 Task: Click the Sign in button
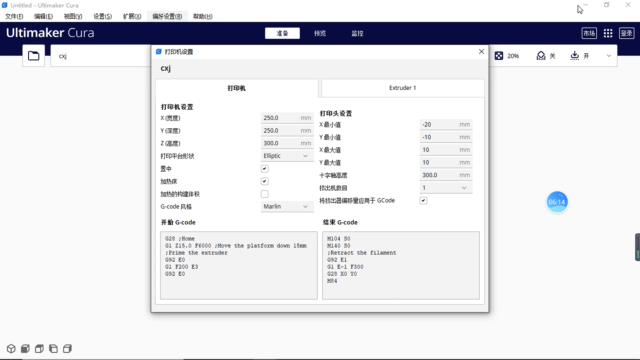[627, 33]
